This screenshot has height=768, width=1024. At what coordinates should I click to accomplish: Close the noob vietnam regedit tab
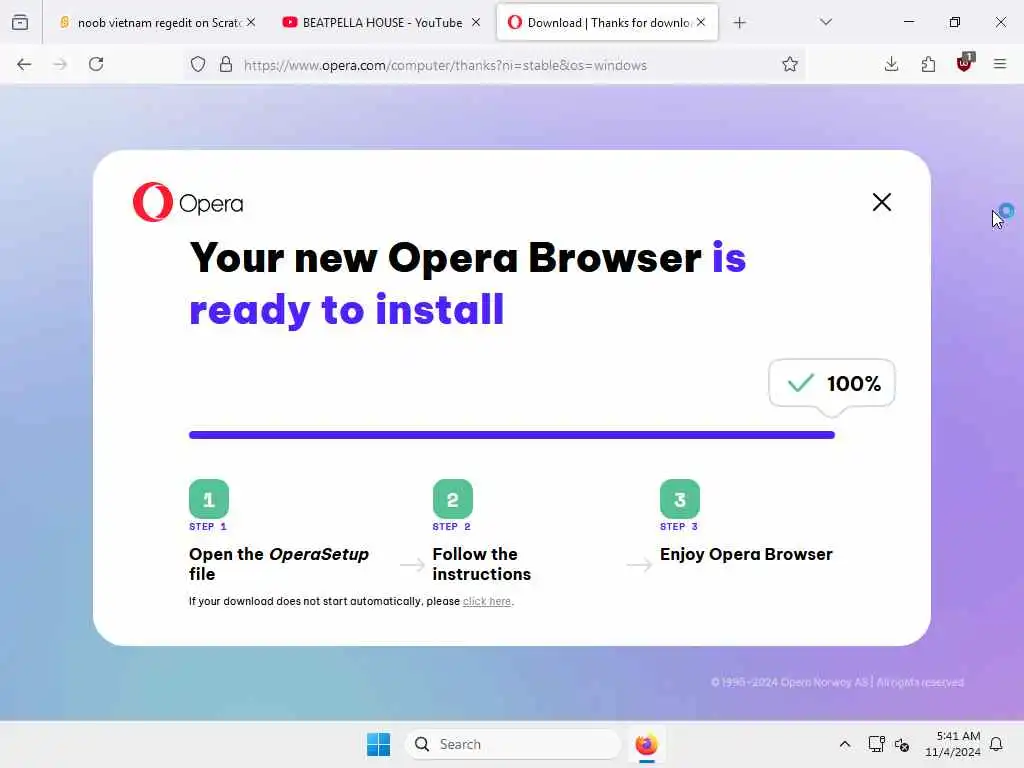251,22
